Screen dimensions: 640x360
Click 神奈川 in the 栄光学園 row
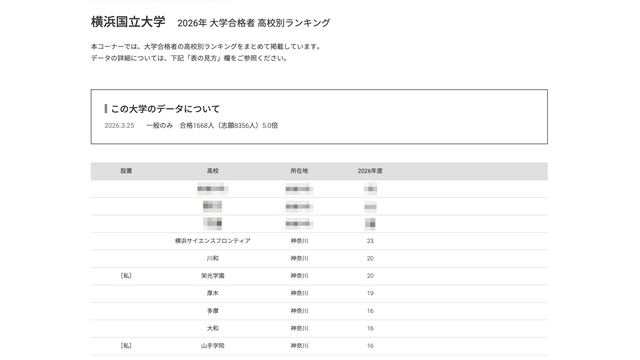[299, 276]
